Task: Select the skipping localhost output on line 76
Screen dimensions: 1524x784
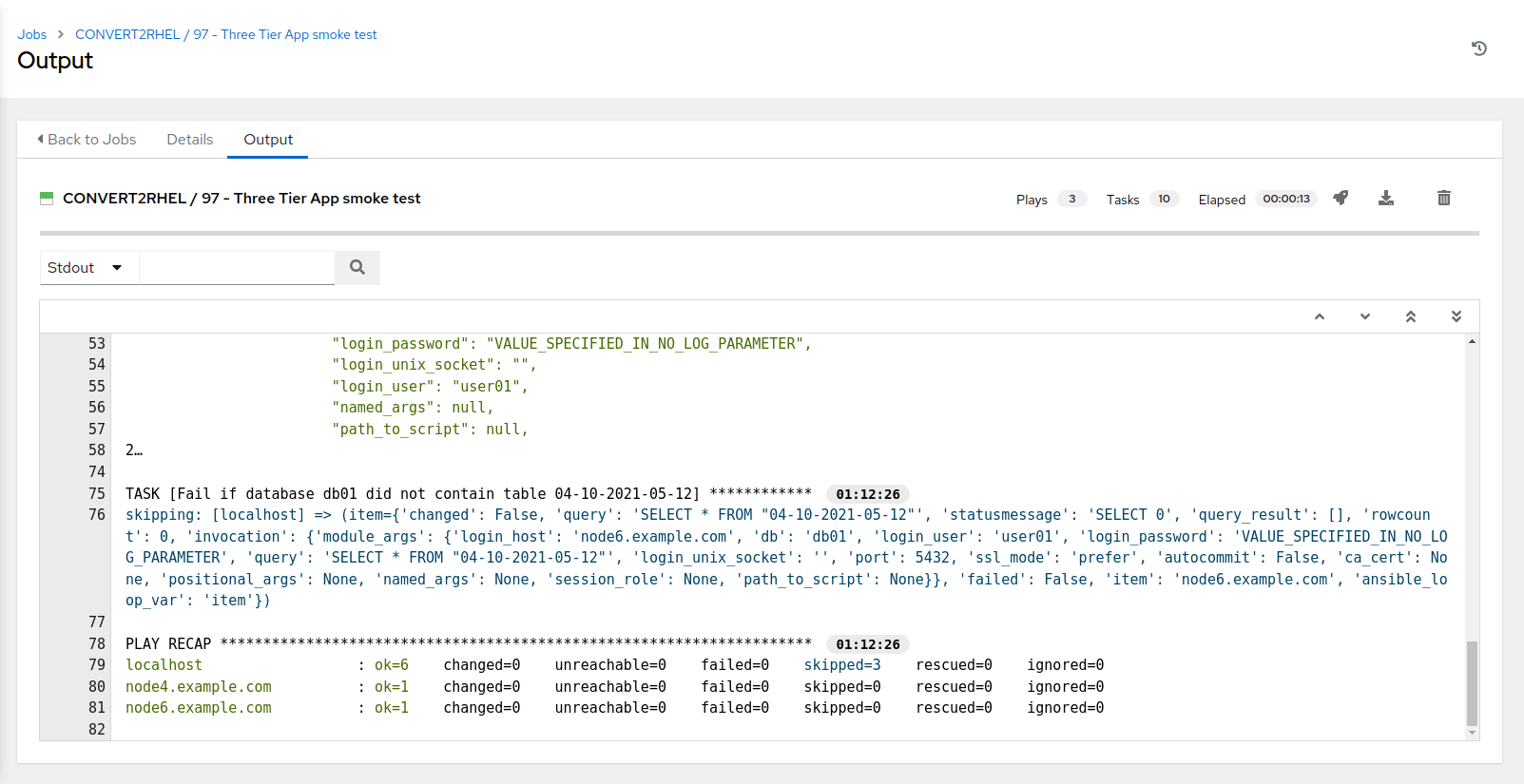Action: point(786,558)
